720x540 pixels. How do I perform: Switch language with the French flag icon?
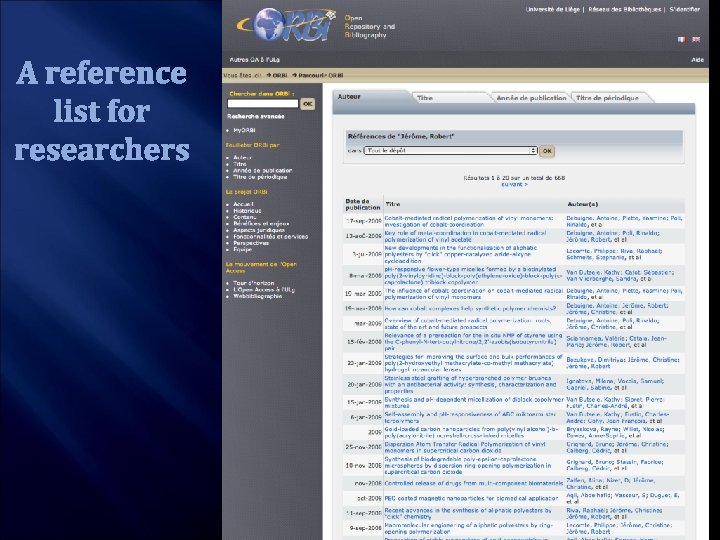click(x=681, y=39)
